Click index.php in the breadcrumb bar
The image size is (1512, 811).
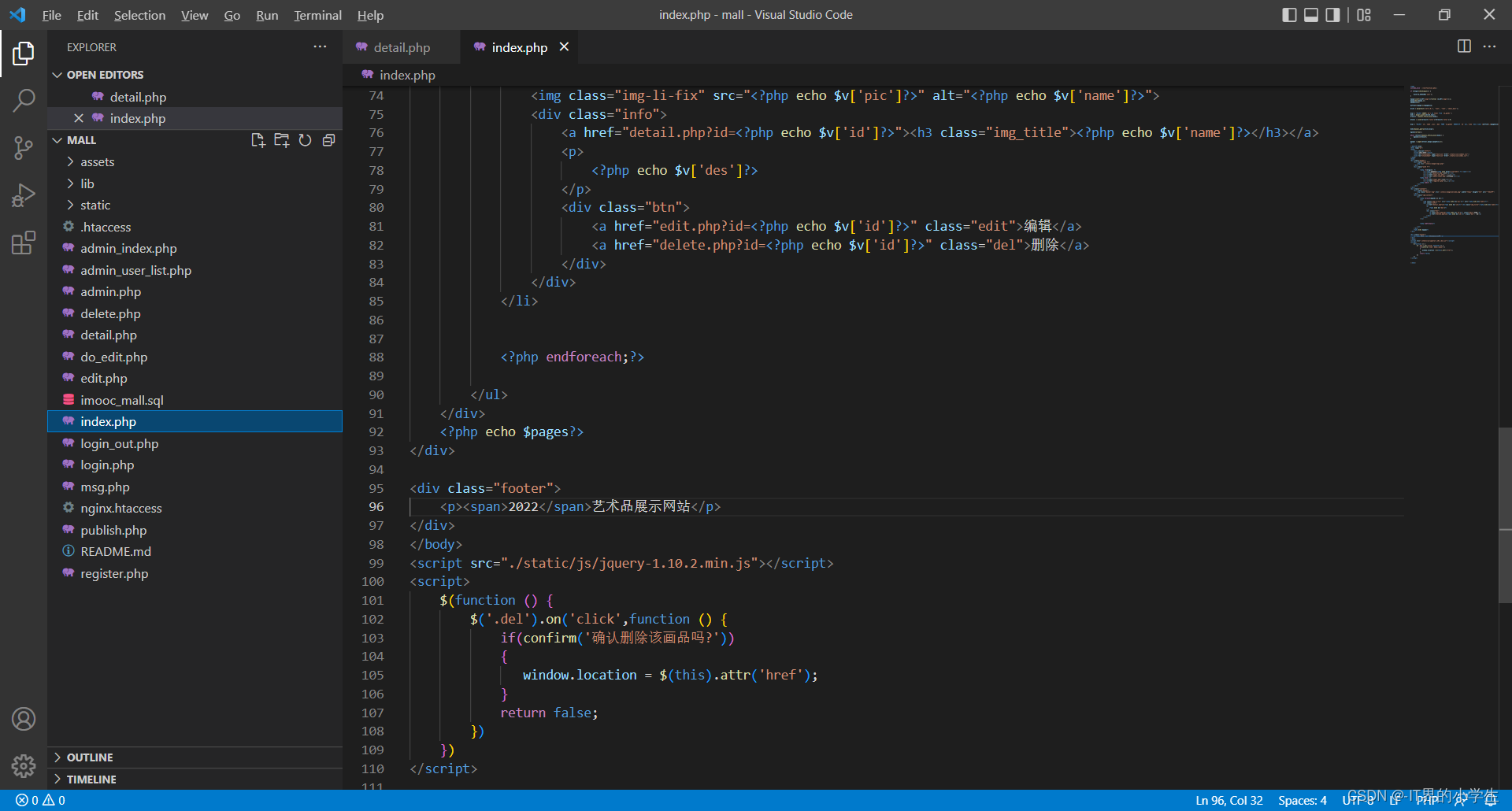[x=407, y=75]
